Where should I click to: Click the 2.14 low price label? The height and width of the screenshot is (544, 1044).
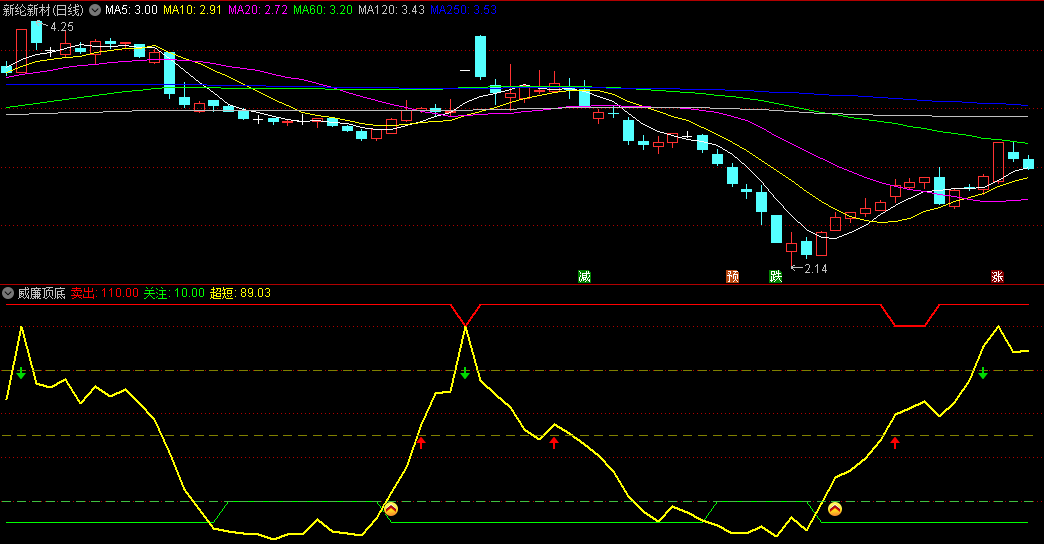[x=816, y=268]
